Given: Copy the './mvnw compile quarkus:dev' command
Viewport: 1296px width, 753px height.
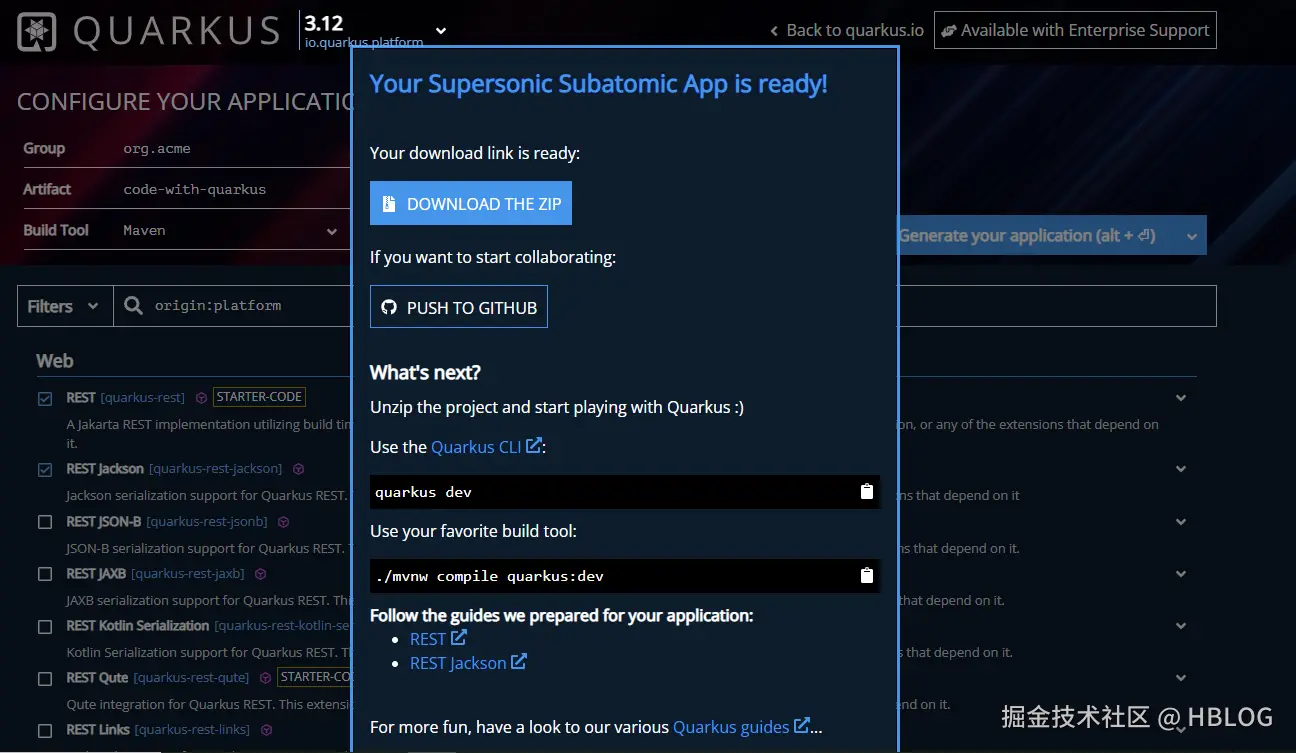Looking at the screenshot, I should pos(867,575).
